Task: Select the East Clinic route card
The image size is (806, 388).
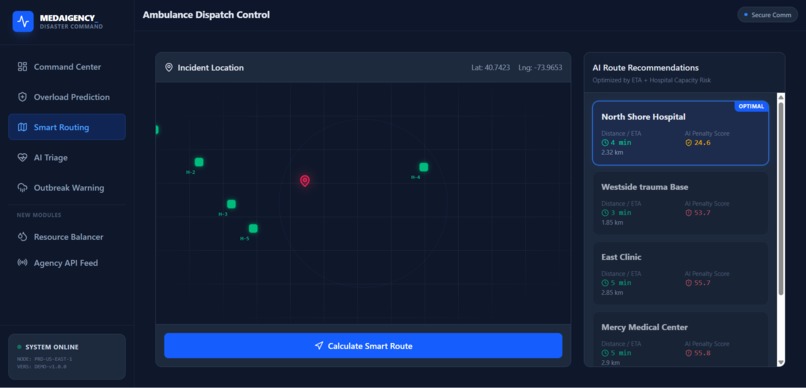Action: [x=681, y=273]
